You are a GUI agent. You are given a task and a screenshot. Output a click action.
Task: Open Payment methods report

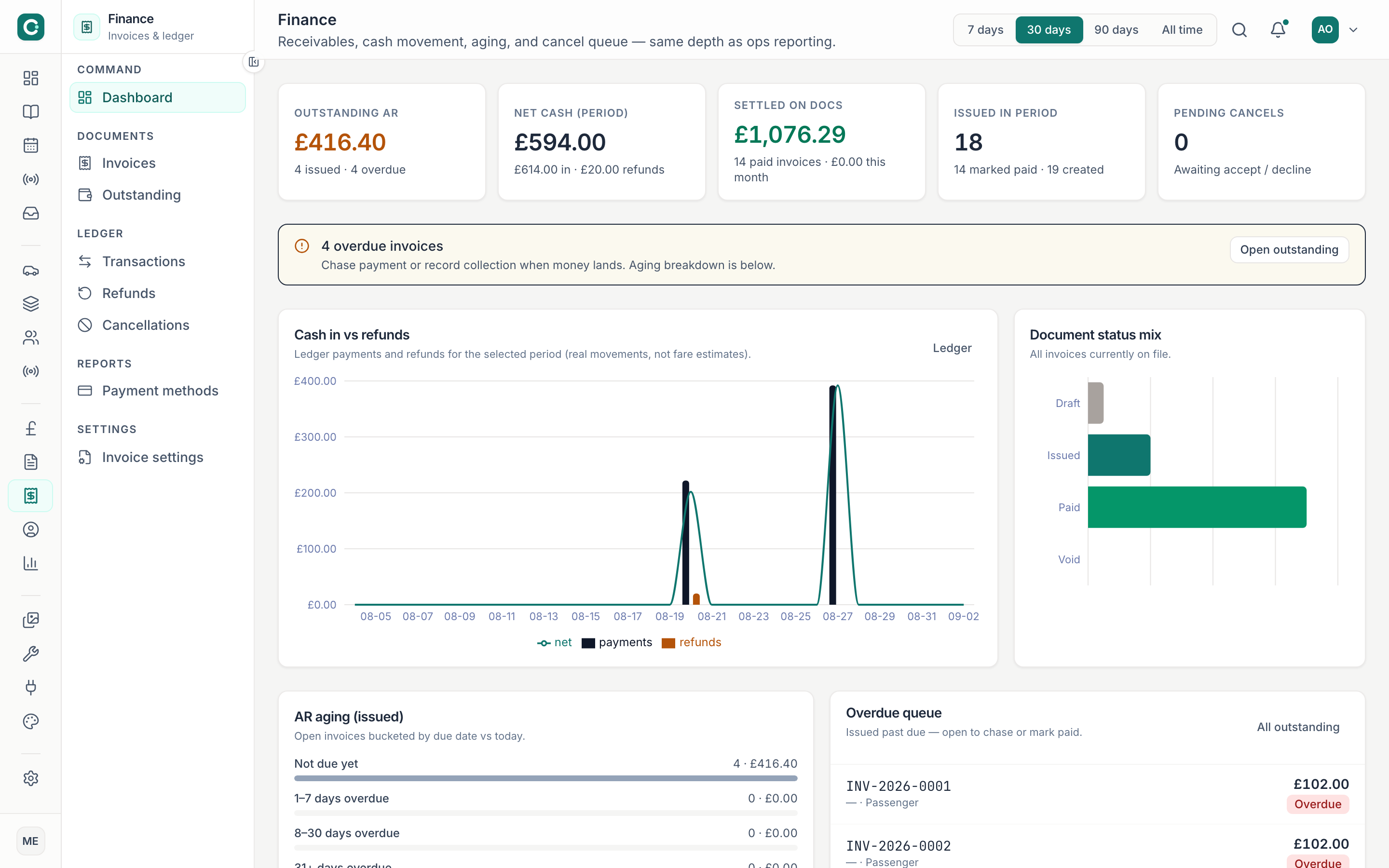[x=158, y=391]
